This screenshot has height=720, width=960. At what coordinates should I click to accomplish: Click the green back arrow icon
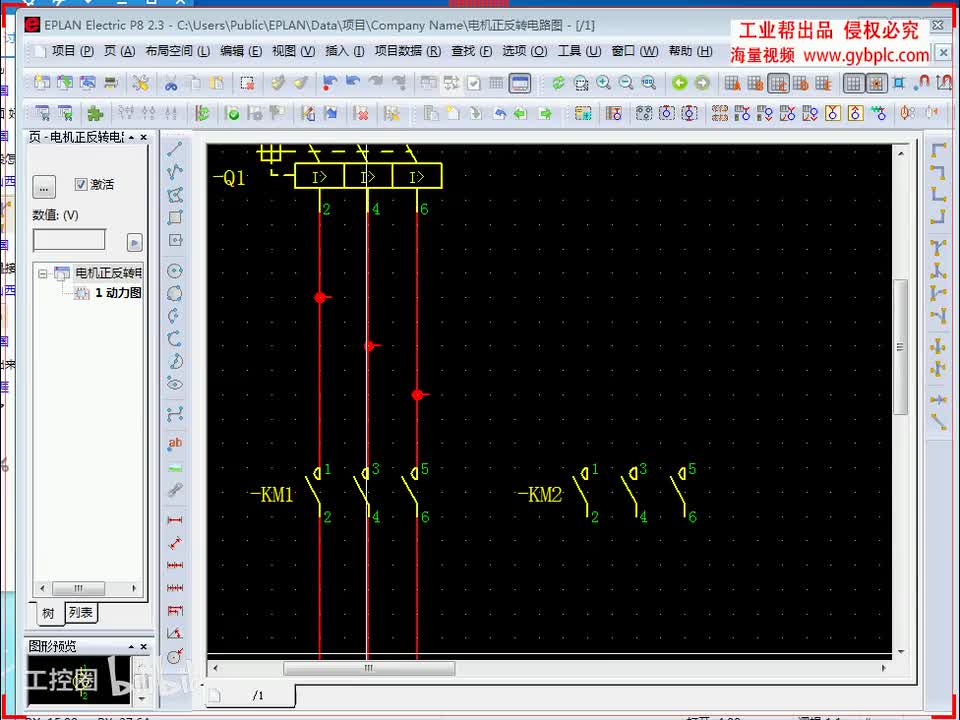point(679,83)
